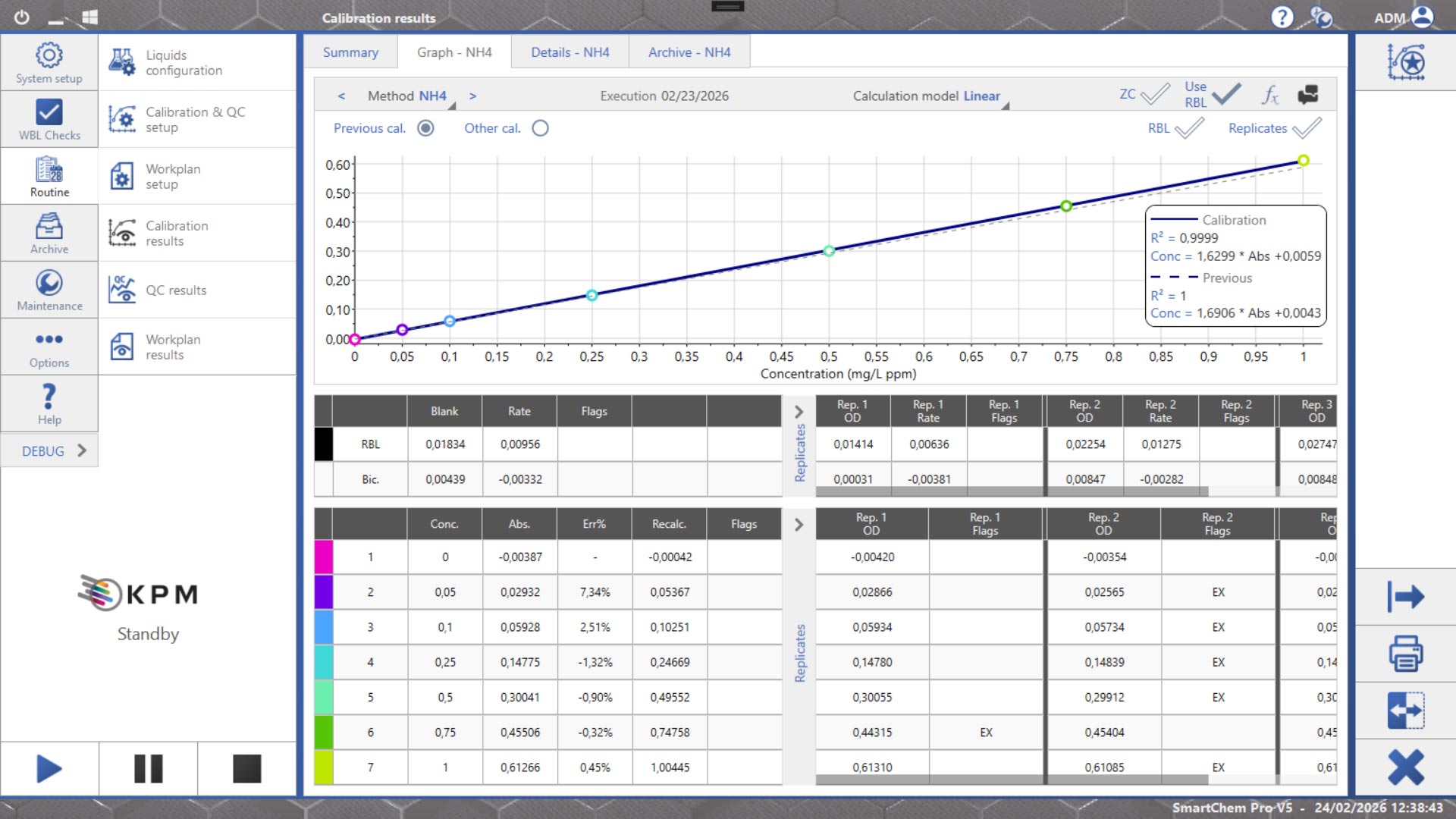Click the Maintenance sidebar icon

(49, 290)
